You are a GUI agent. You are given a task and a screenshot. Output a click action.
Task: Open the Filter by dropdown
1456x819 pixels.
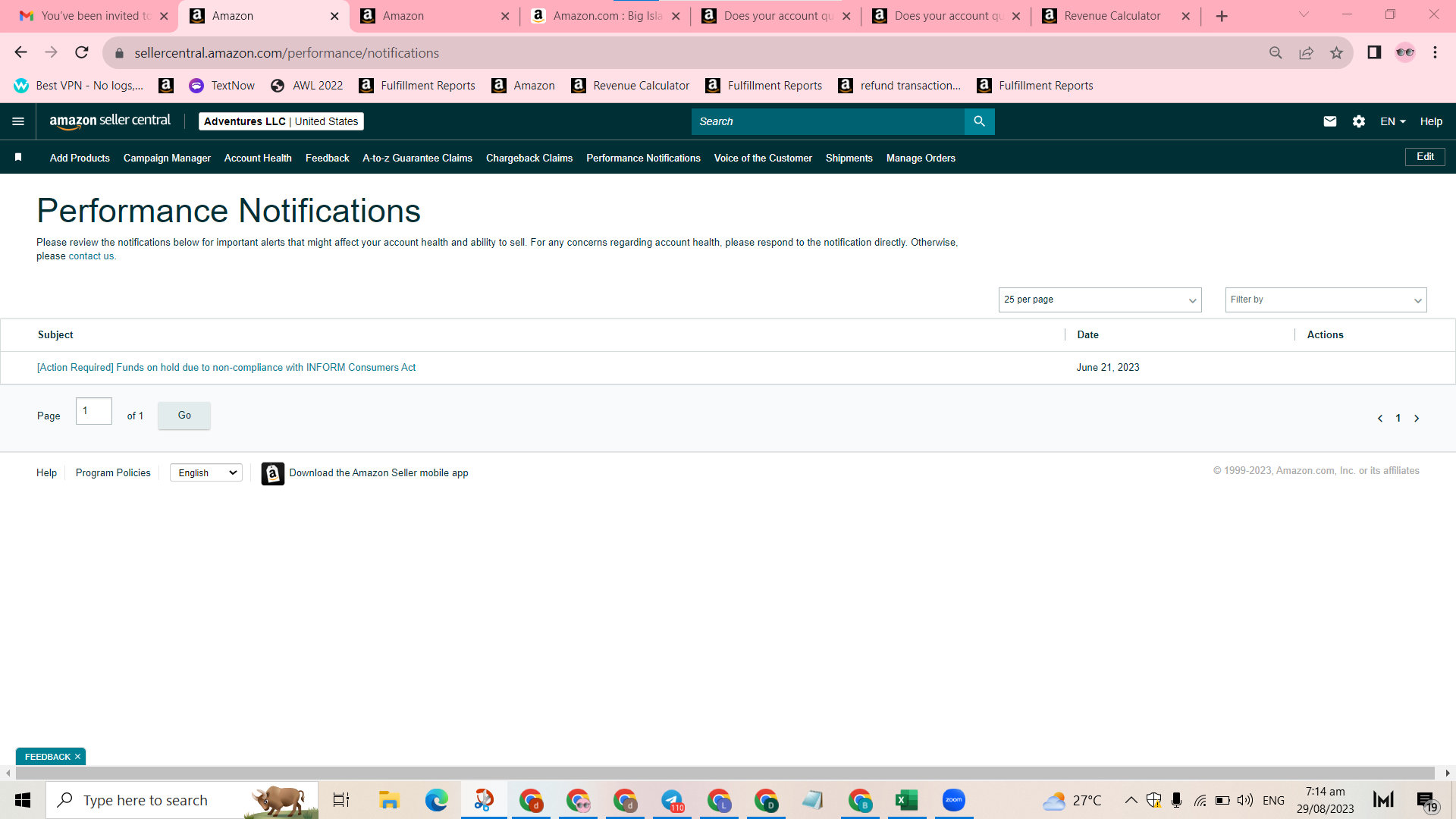[1326, 300]
